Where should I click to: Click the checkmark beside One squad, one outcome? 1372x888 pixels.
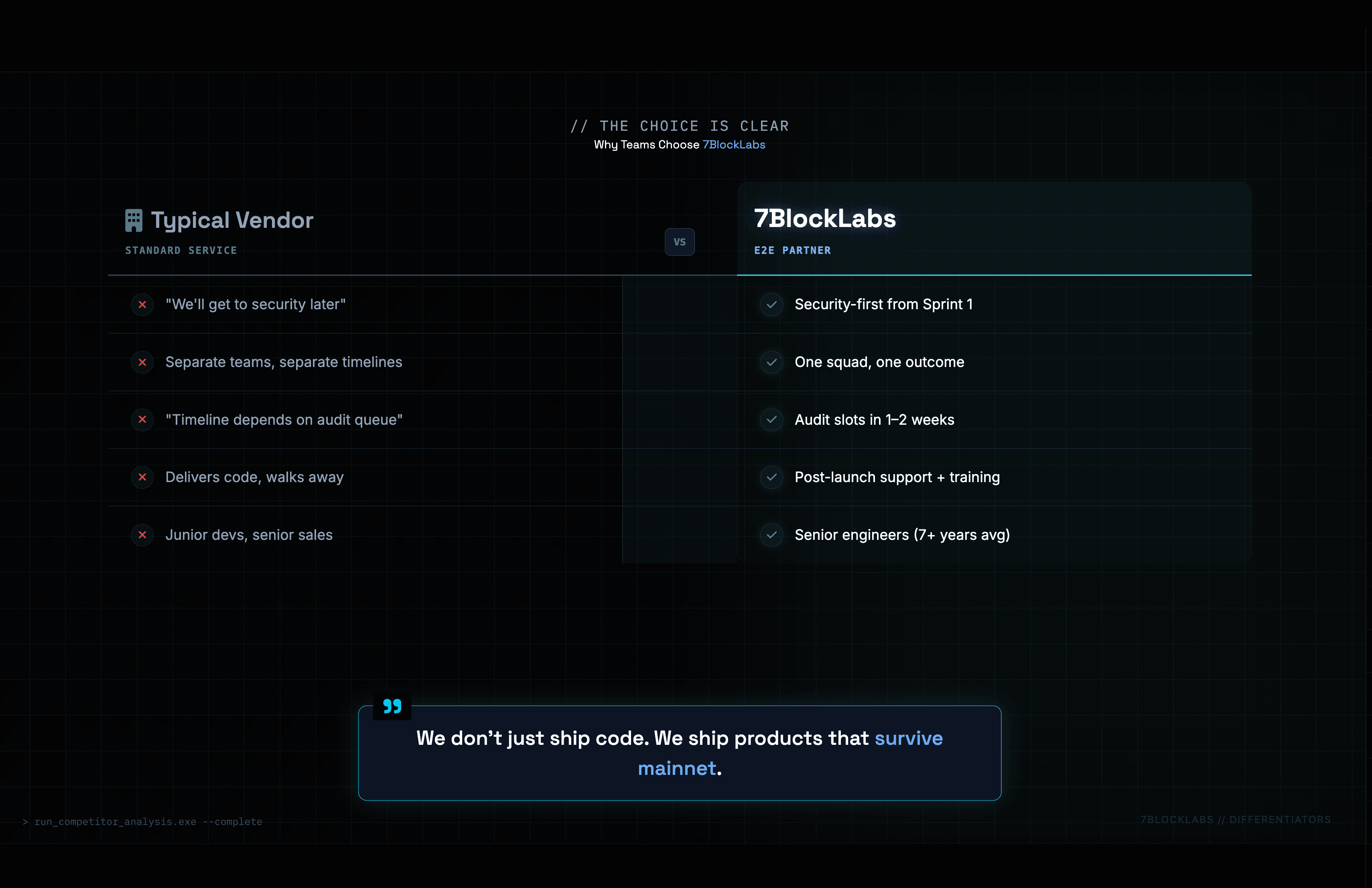click(x=771, y=363)
